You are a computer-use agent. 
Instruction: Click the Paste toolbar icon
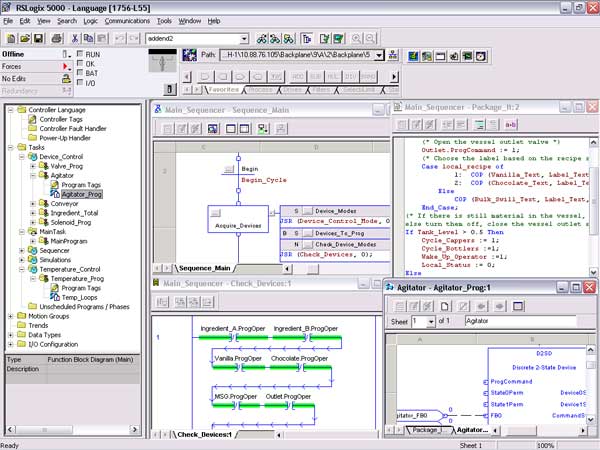pyautogui.click(x=102, y=38)
